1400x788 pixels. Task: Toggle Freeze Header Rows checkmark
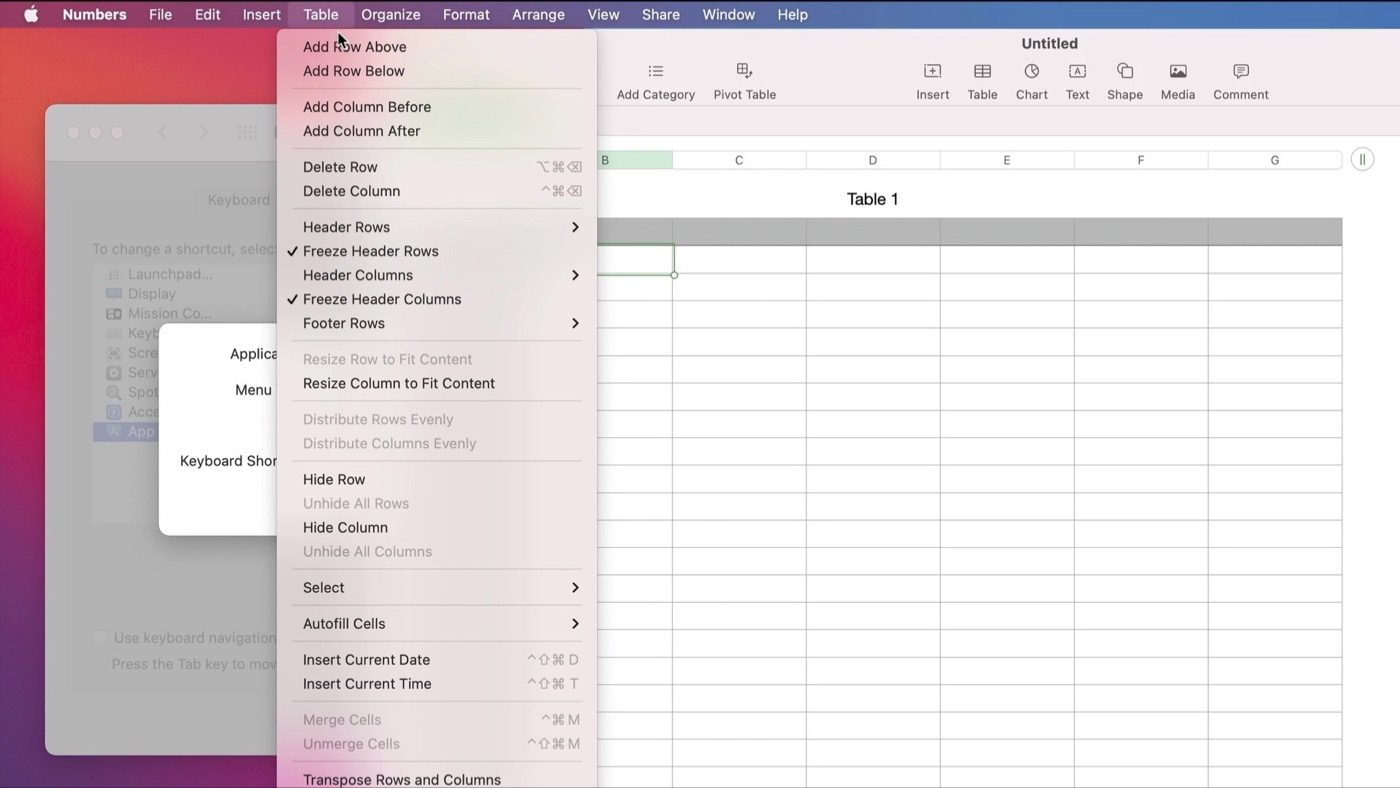pos(370,251)
